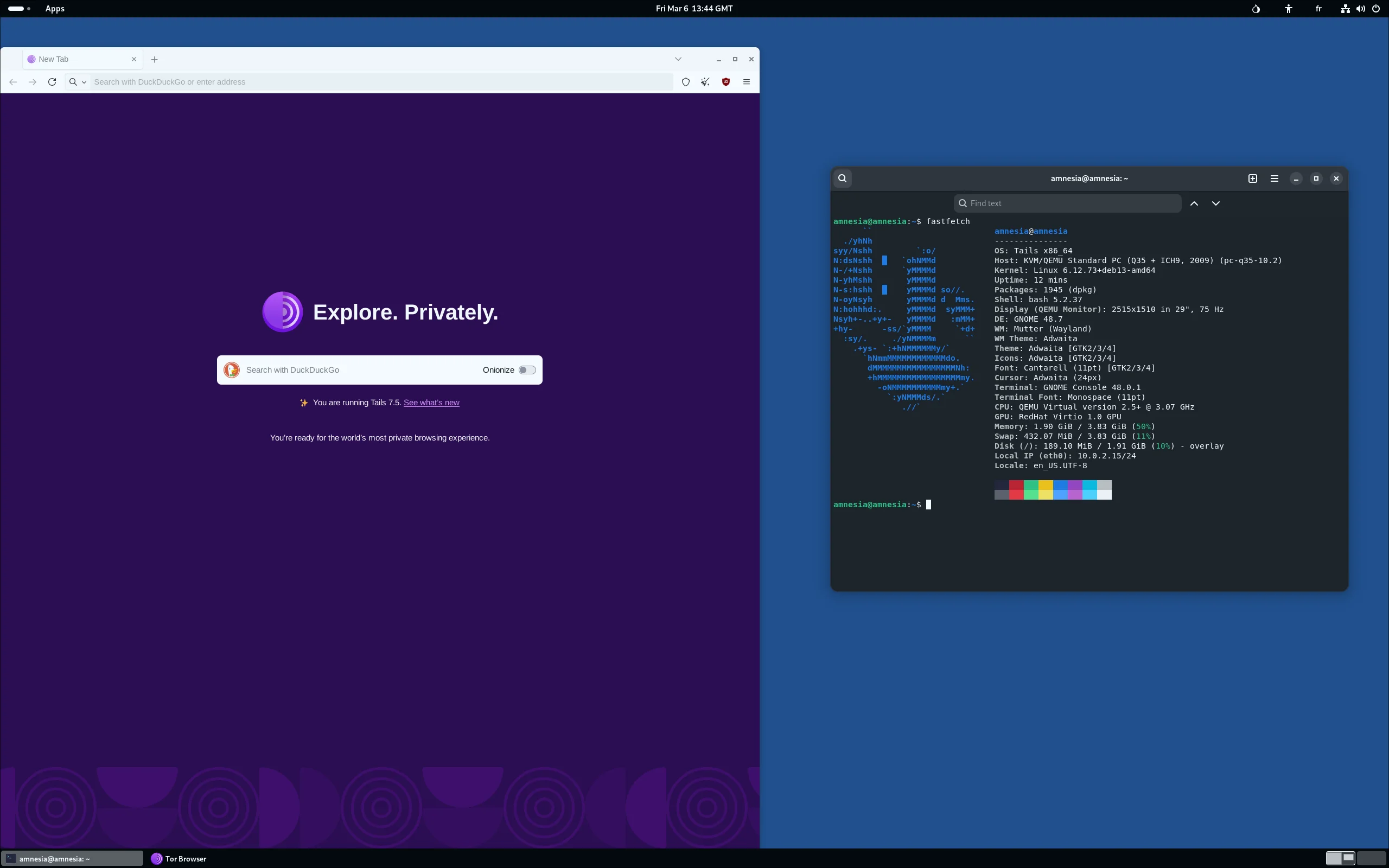Screen dimensions: 1389x868
Task: Go forward in Tor Browser
Action: point(33,82)
